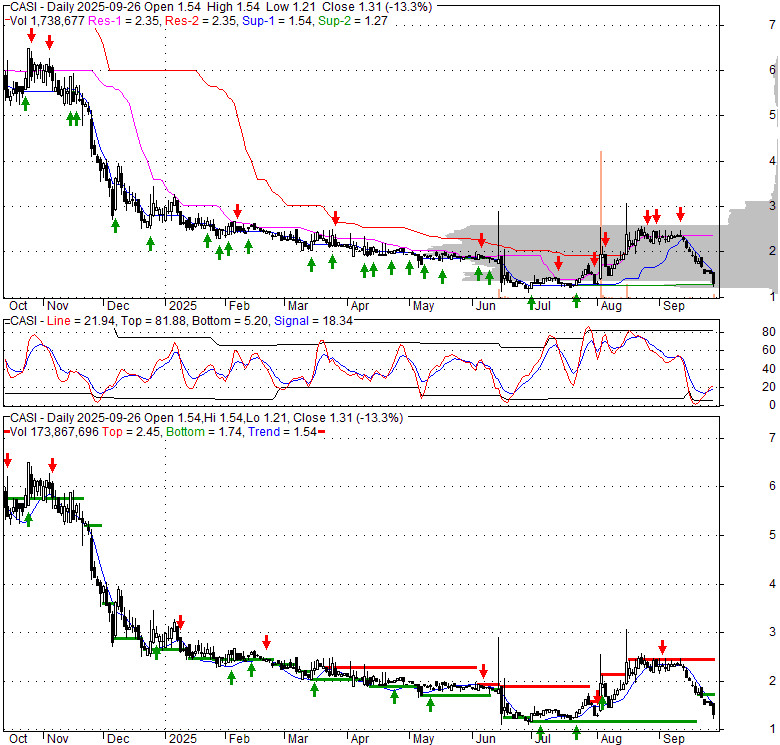The width and height of the screenshot is (780, 745).
Task: Click the 'Vol 173,867,696' text in bottom chart
Action: tap(54, 432)
